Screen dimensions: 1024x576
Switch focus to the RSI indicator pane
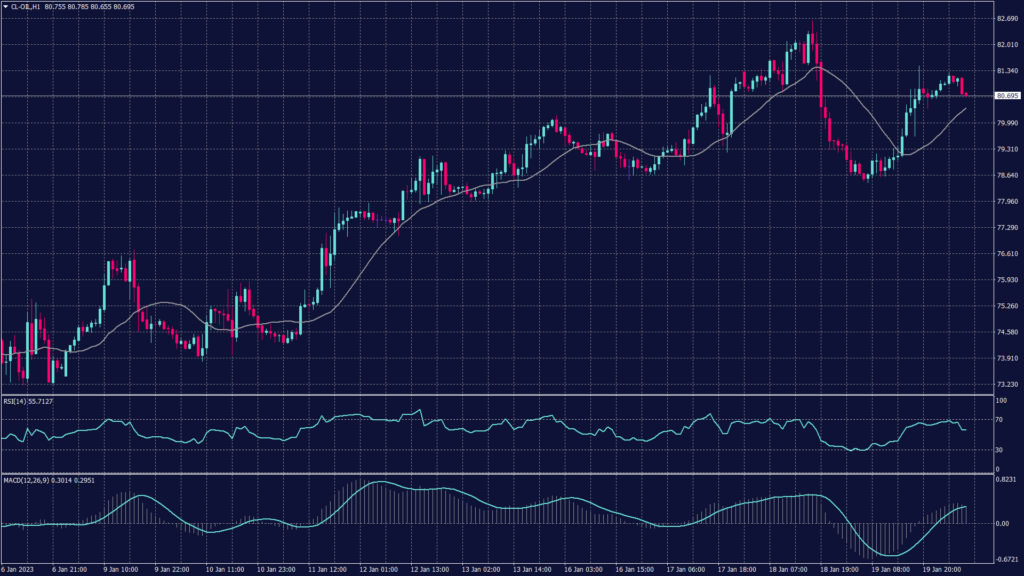coord(500,430)
